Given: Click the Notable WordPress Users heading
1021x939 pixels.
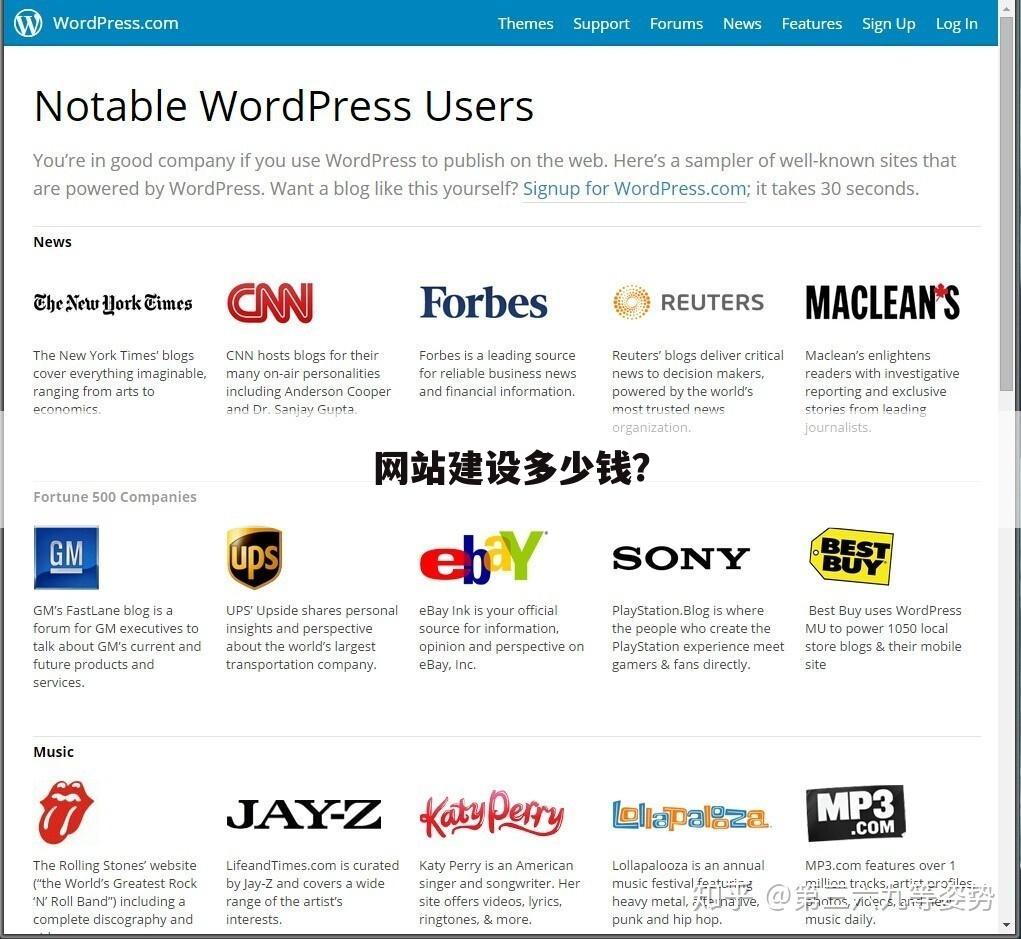Looking at the screenshot, I should tap(284, 105).
